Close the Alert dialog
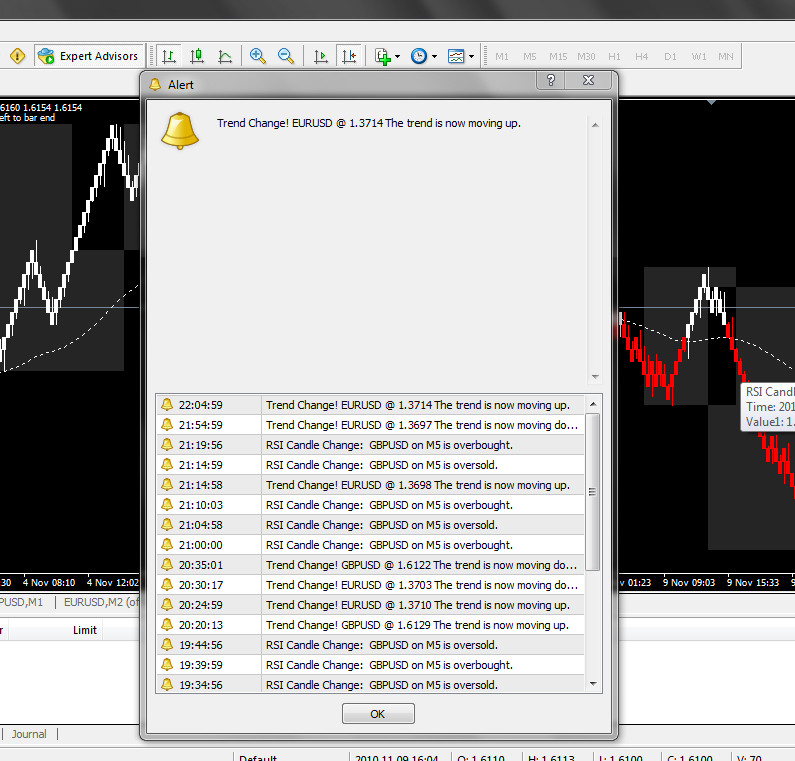 coord(588,81)
